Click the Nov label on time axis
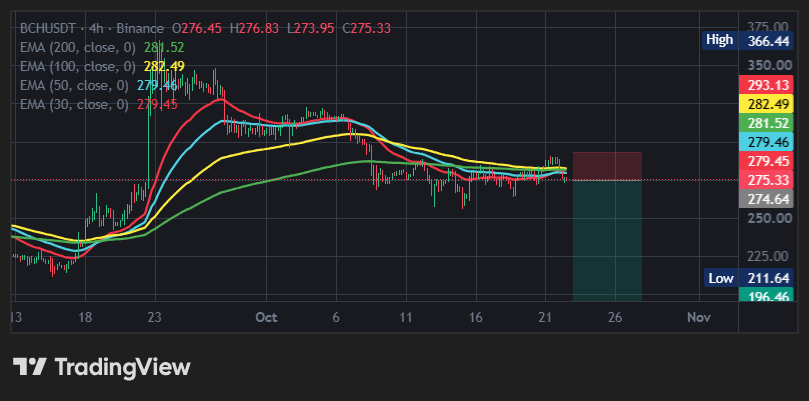The image size is (809, 401). point(699,317)
